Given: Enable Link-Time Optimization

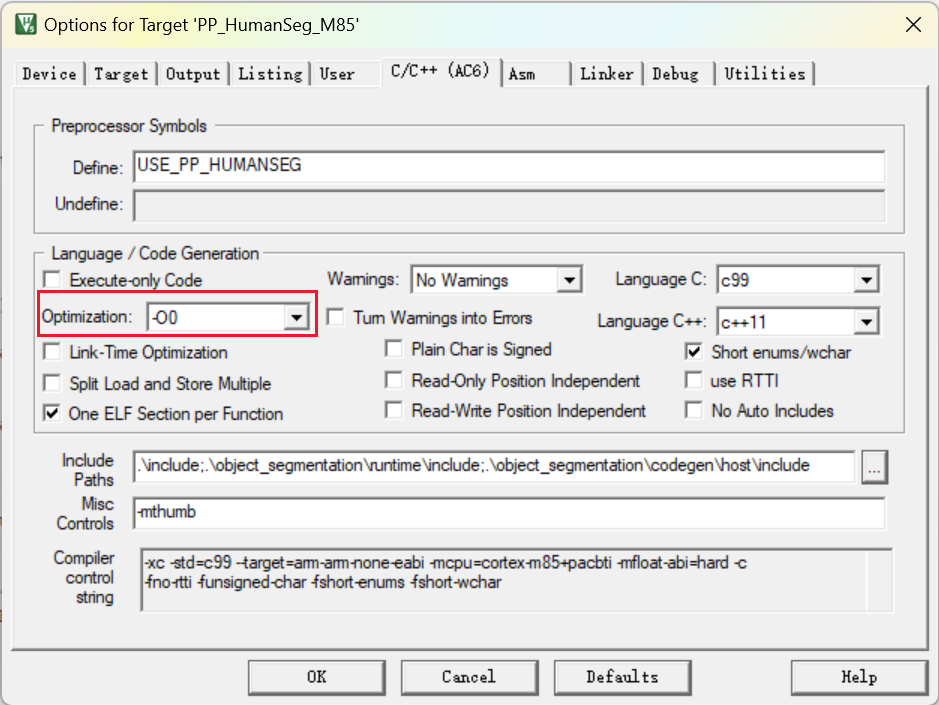Looking at the screenshot, I should click(x=52, y=352).
